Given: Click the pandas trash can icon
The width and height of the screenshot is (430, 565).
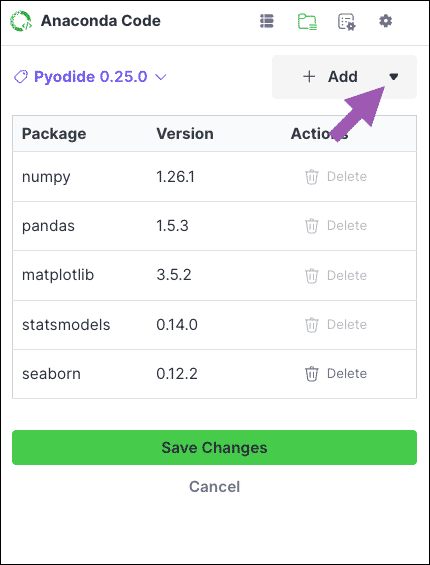Looking at the screenshot, I should pyautogui.click(x=311, y=226).
